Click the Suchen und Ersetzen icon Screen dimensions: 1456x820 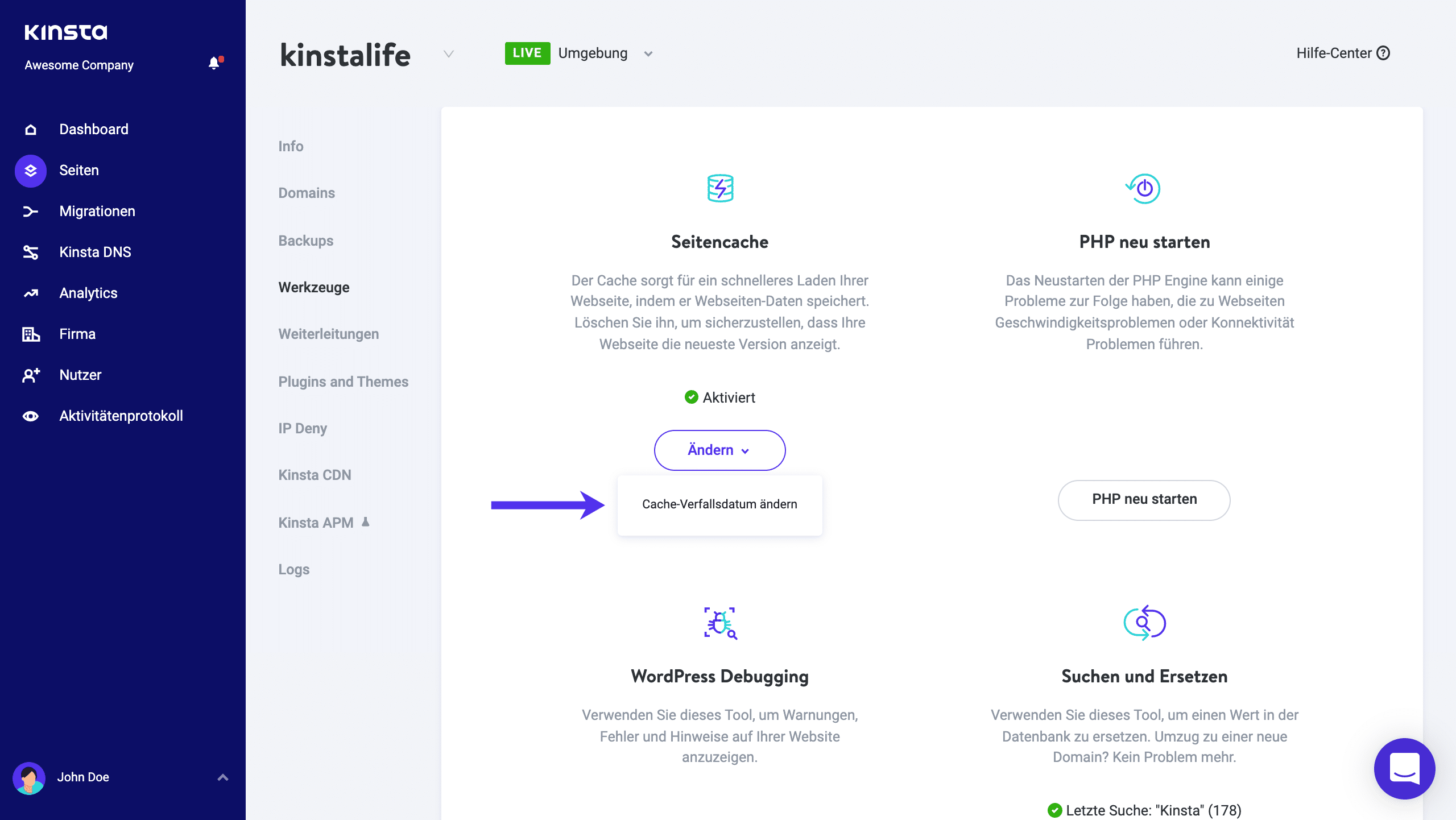[x=1144, y=623]
